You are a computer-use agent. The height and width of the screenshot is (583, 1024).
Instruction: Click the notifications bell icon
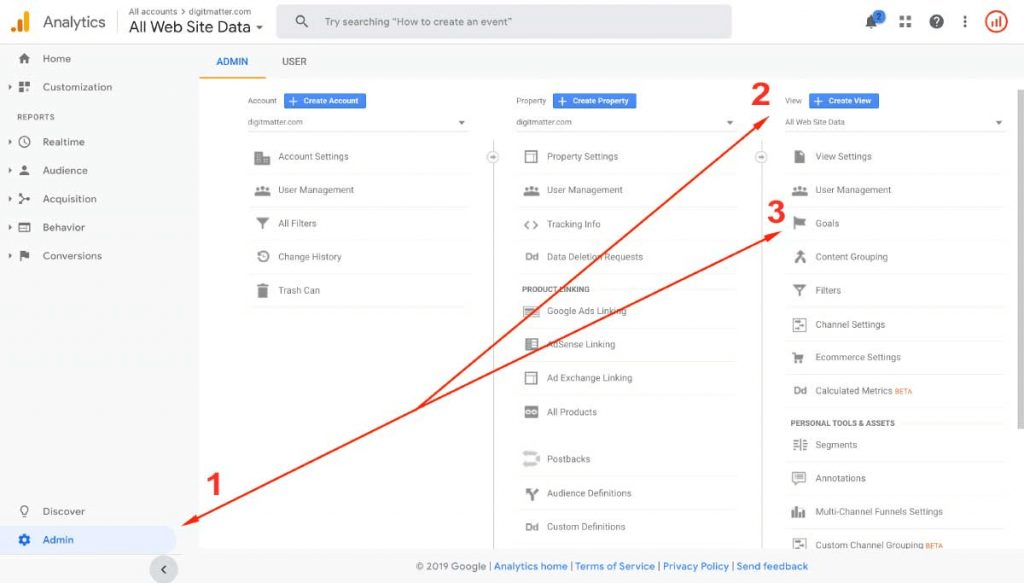click(x=872, y=22)
